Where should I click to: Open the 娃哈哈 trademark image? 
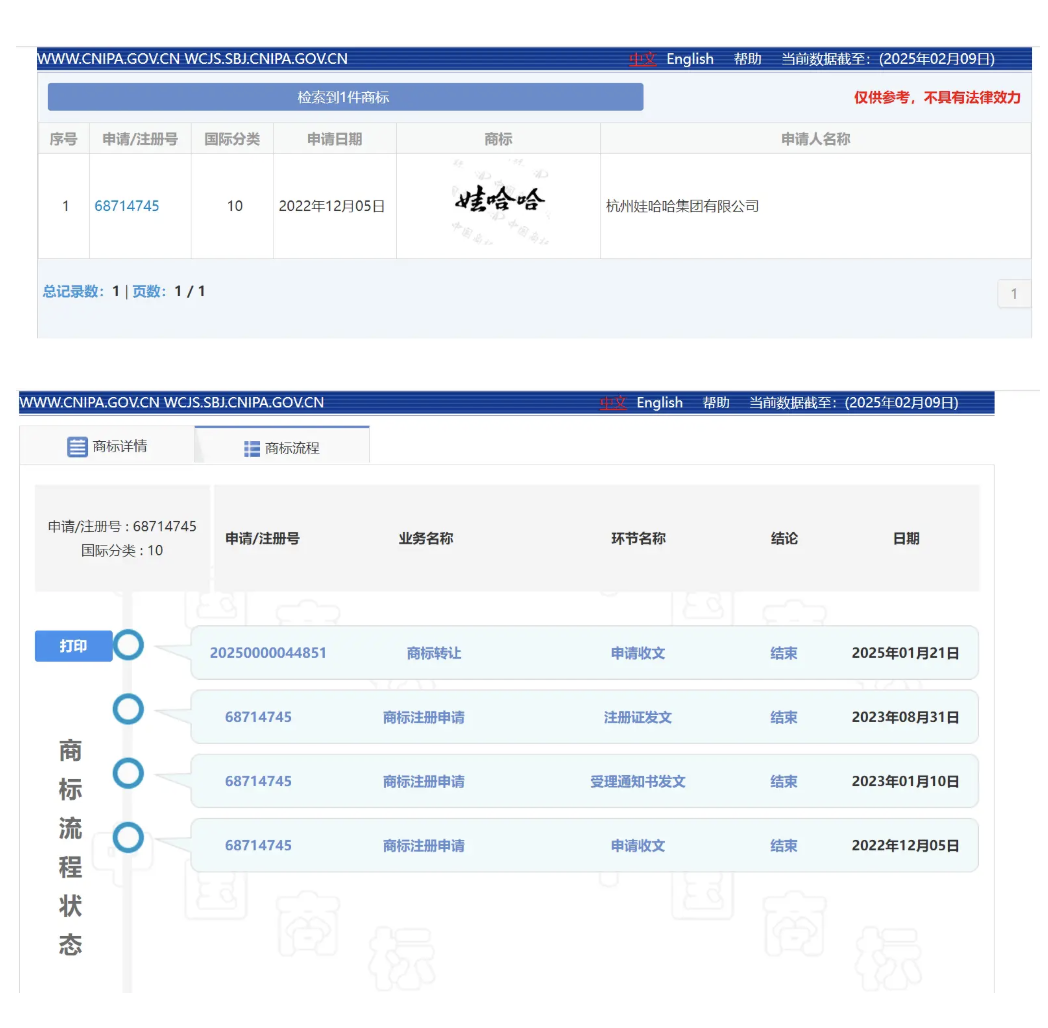[x=498, y=203]
